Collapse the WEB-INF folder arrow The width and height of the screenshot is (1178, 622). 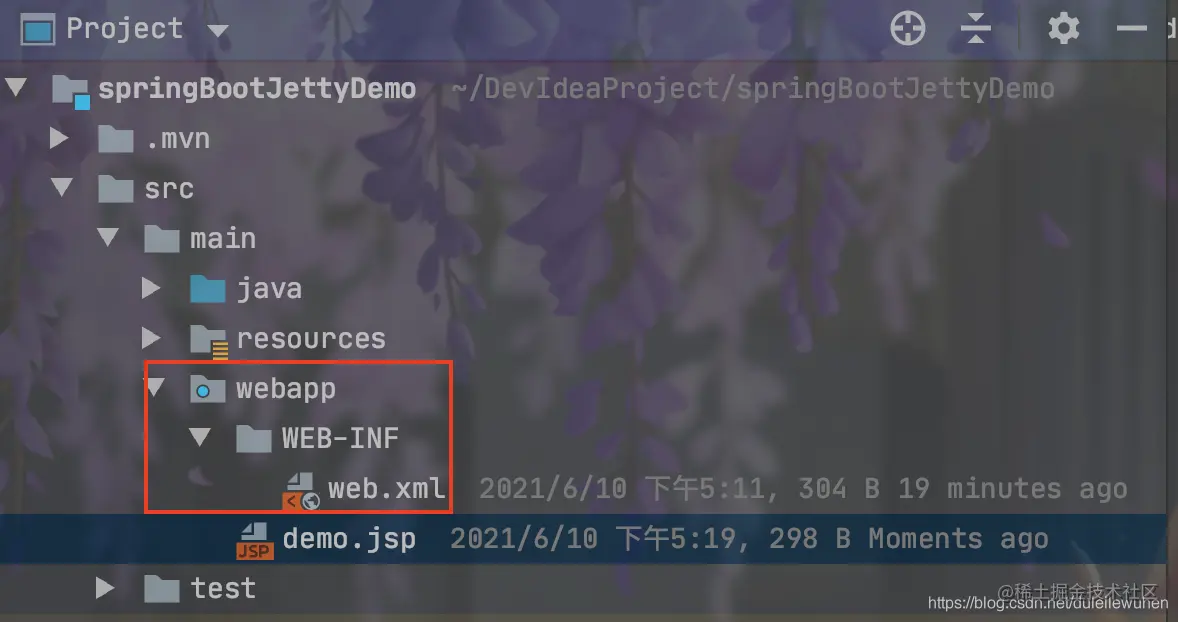point(199,437)
